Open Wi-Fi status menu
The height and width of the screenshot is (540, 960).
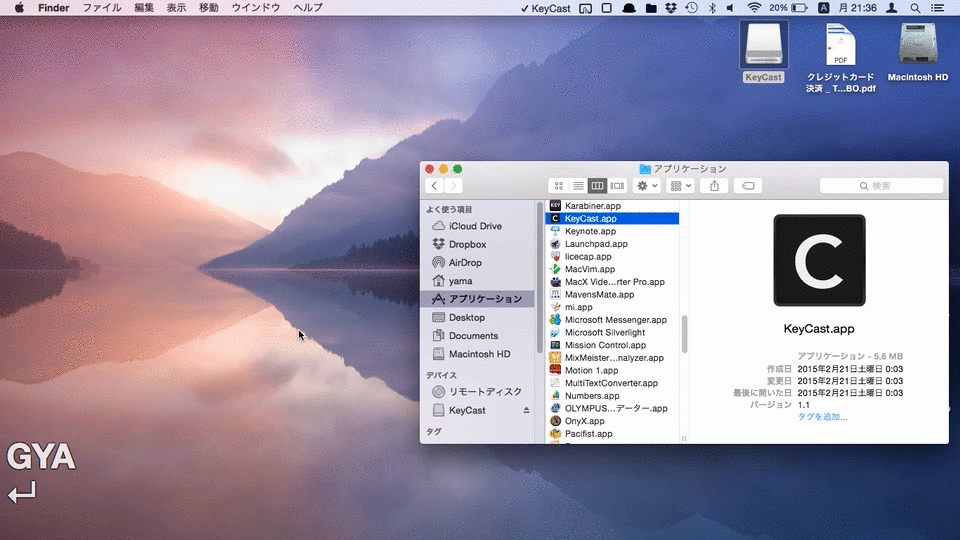coord(754,8)
